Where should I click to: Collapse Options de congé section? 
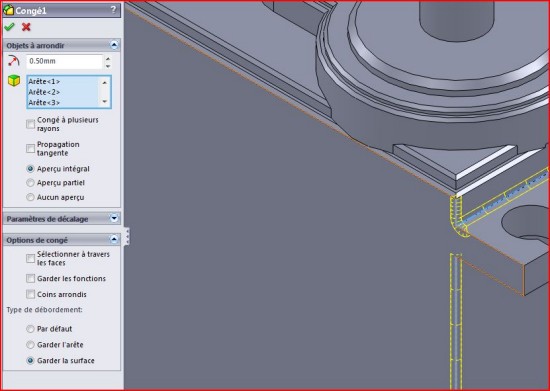(x=114, y=240)
